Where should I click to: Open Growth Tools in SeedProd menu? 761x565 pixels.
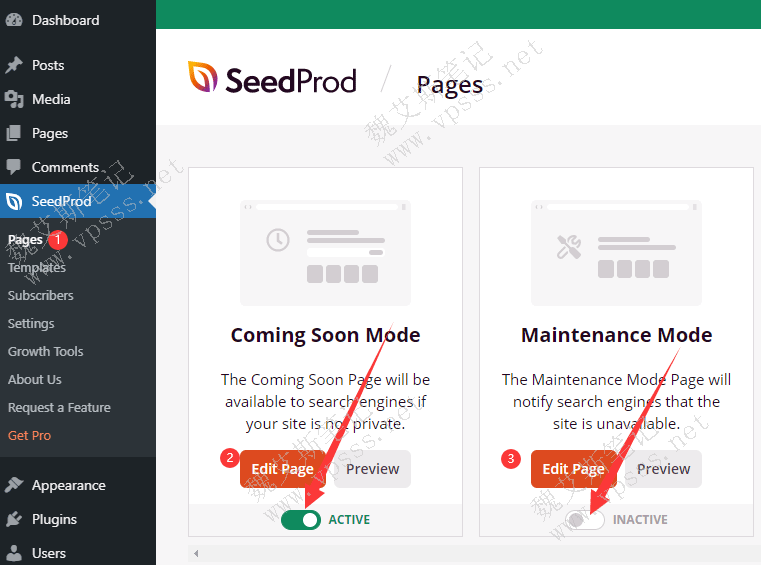[46, 351]
